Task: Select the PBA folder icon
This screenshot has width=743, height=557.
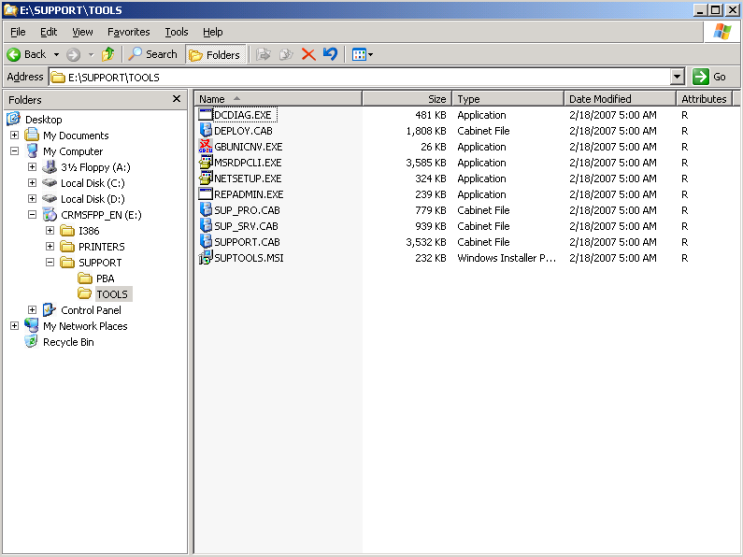Action: [85, 278]
